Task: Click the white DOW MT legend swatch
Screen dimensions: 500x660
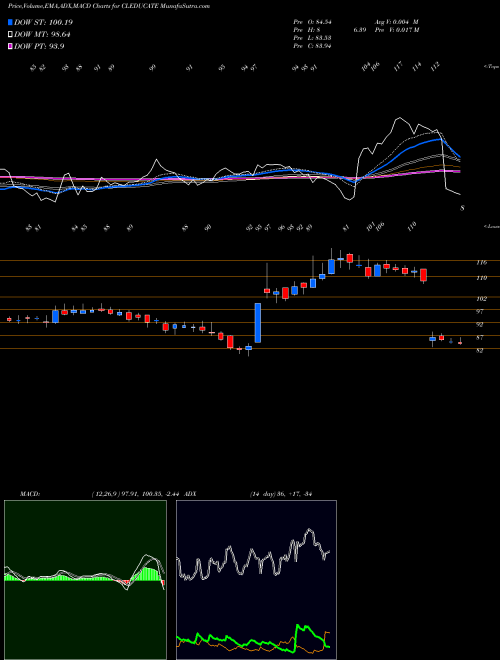Action: coord(10,35)
